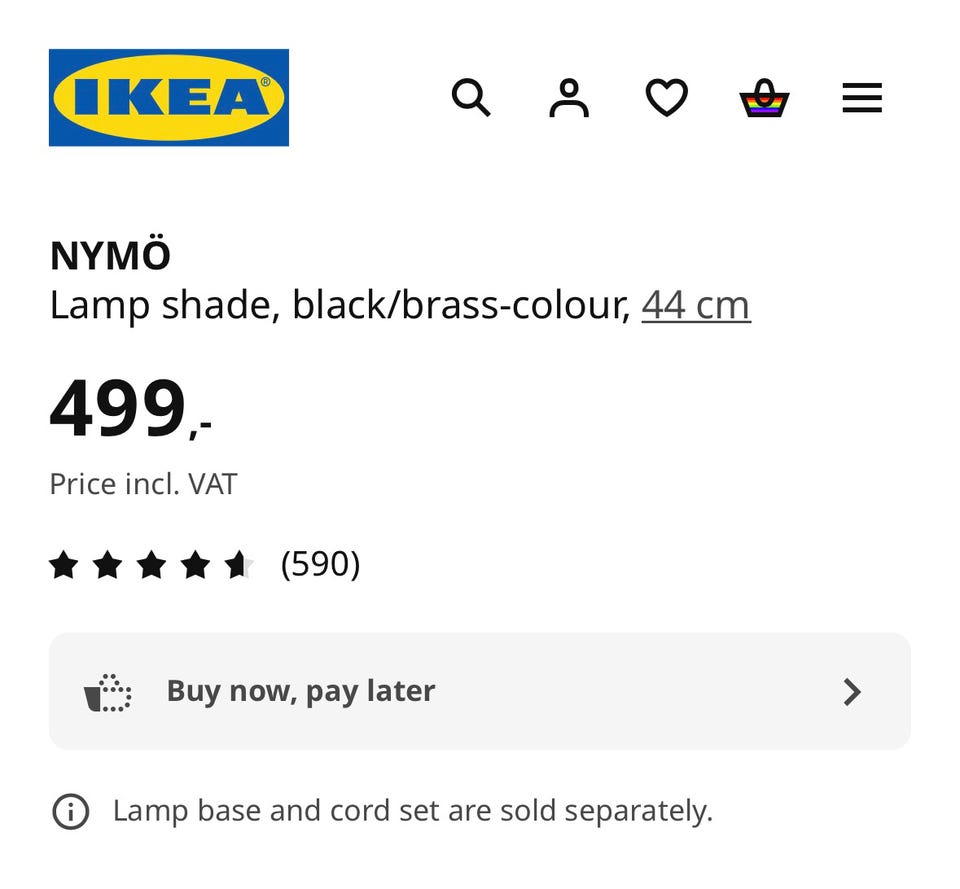This screenshot has height=889, width=960.
Task: Click the 499 price
Action: (120, 410)
